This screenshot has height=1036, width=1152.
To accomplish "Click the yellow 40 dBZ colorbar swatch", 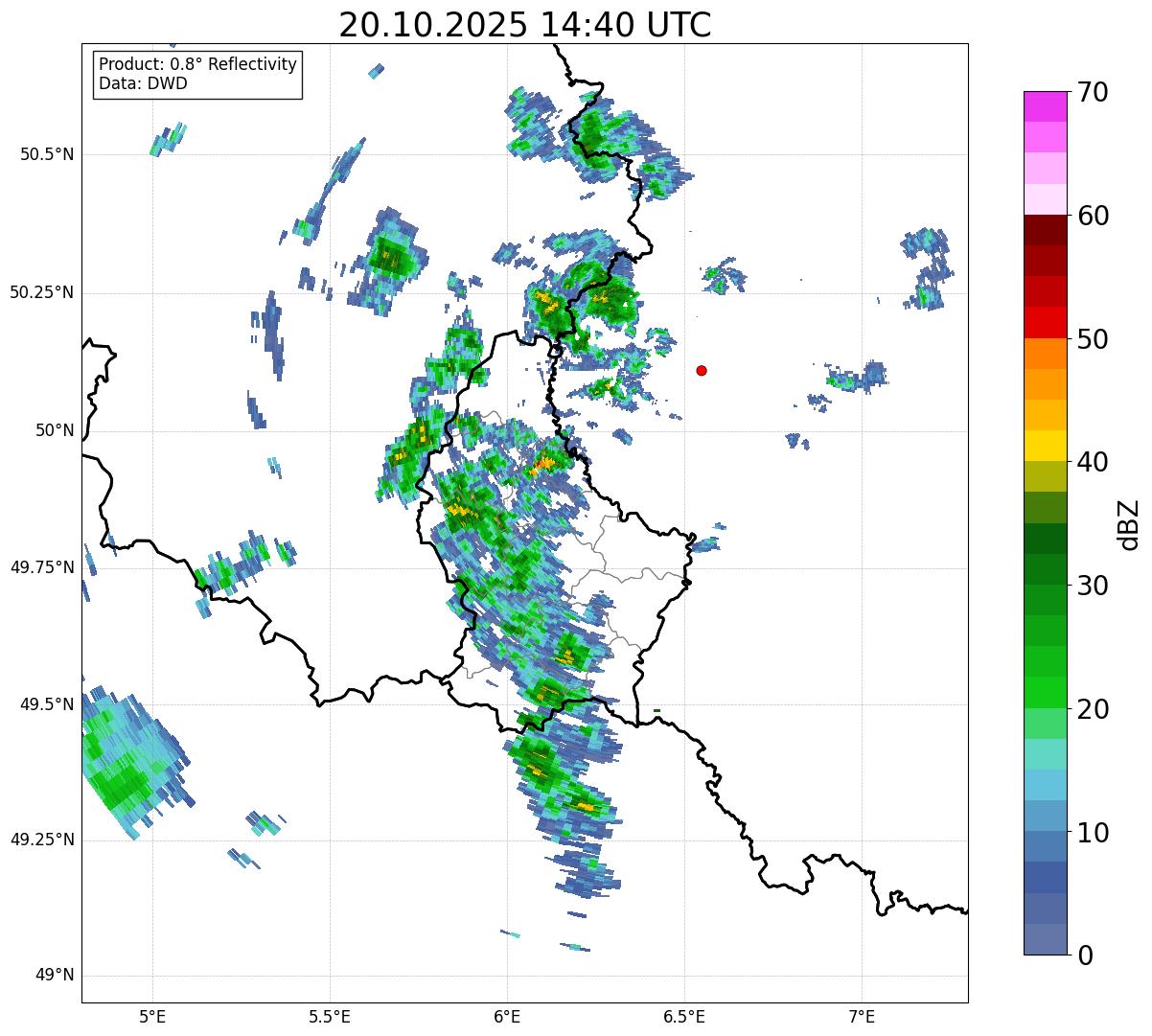I will click(x=1046, y=446).
